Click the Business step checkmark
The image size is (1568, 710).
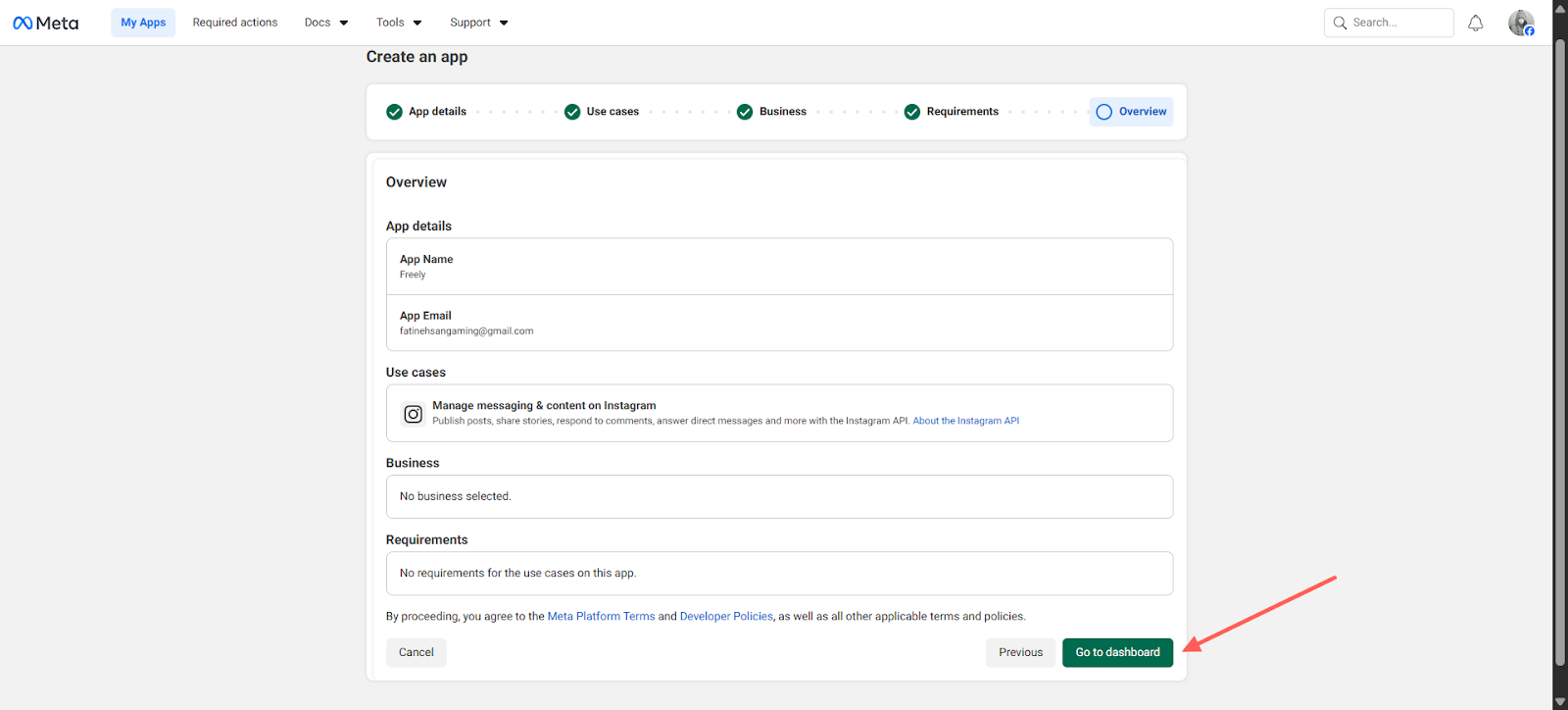745,112
